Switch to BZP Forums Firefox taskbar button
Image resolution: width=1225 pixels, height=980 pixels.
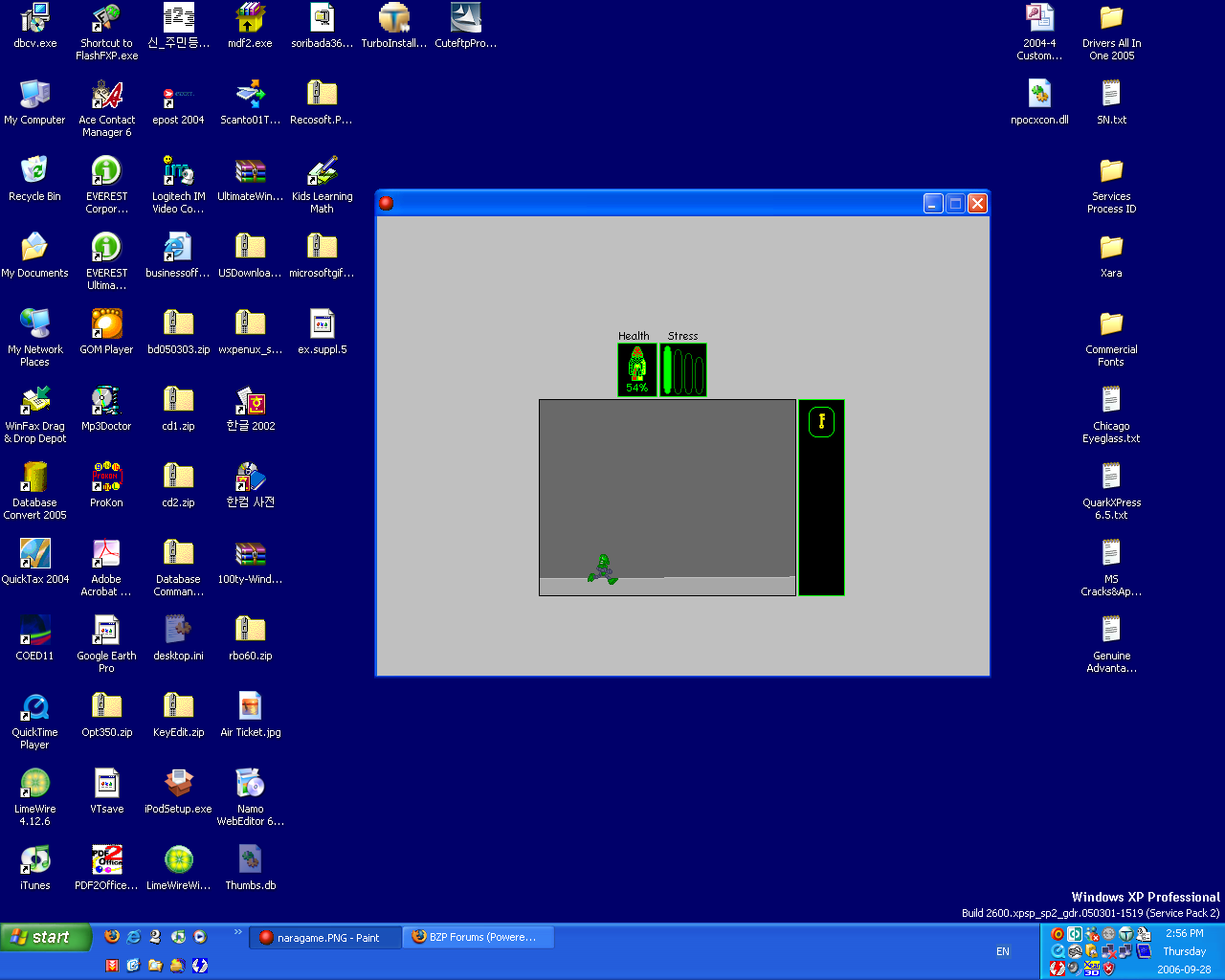[479, 938]
